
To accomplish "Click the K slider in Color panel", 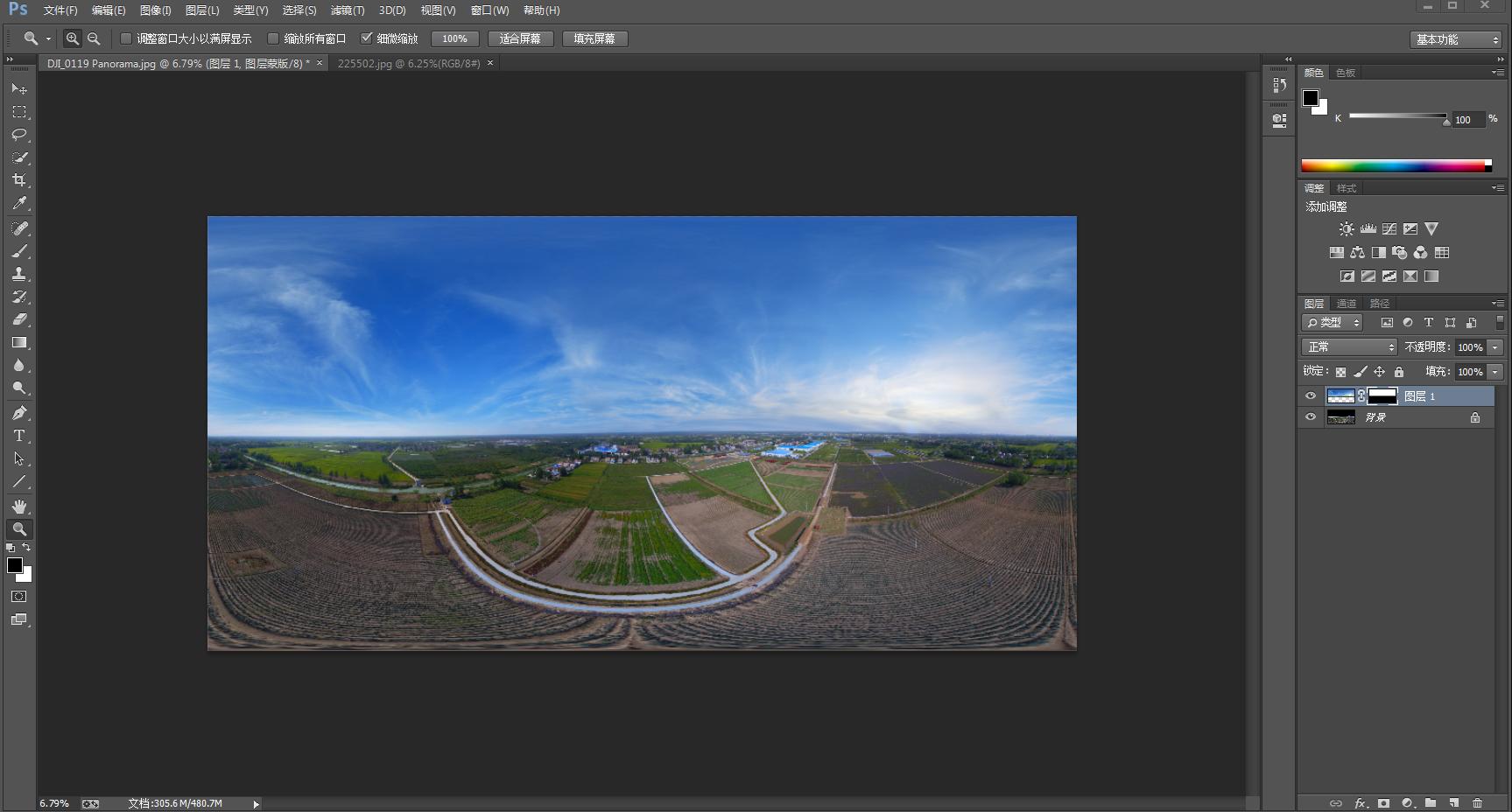I will tap(1398, 116).
